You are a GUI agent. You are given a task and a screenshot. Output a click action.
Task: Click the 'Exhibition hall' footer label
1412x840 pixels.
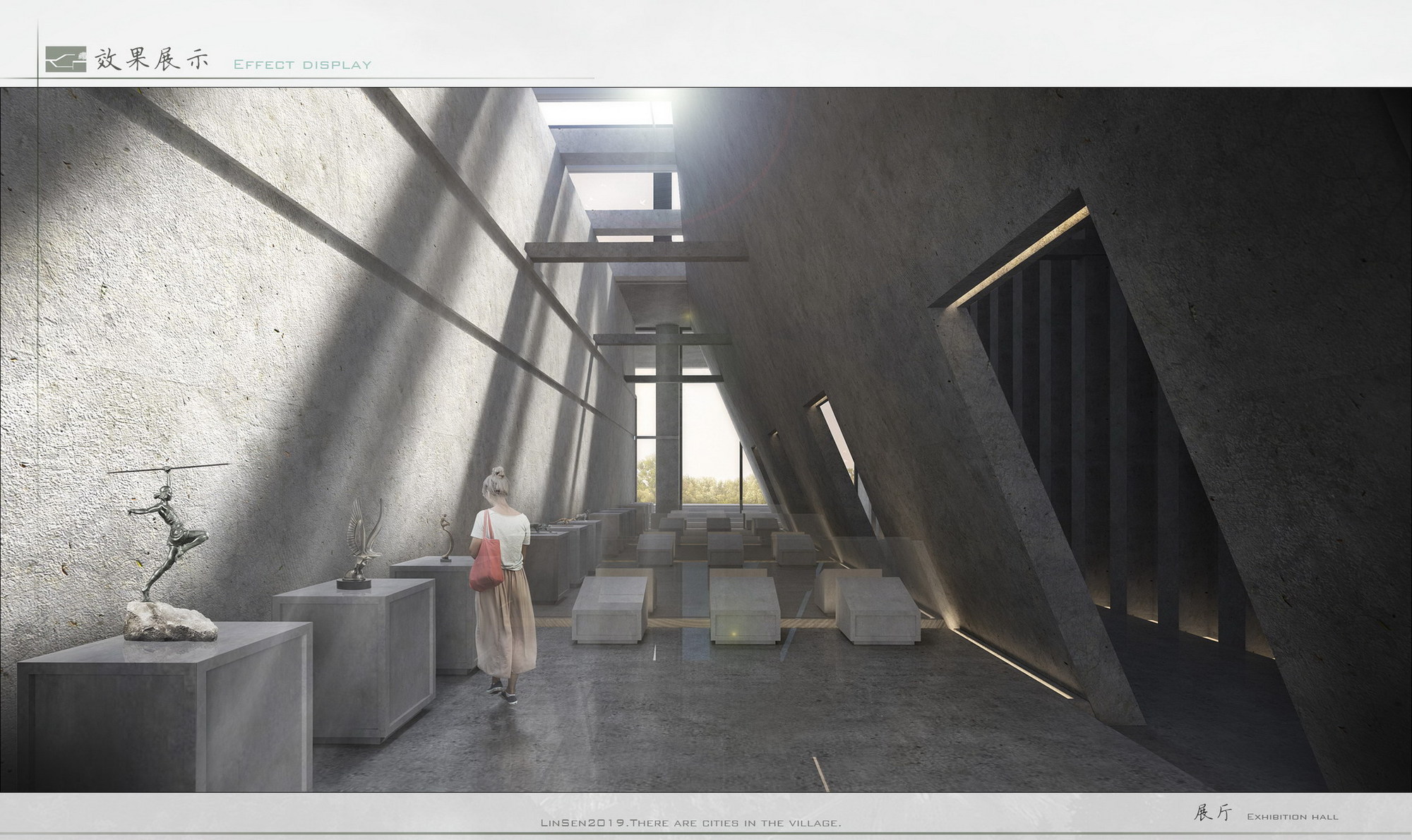tap(1292, 817)
